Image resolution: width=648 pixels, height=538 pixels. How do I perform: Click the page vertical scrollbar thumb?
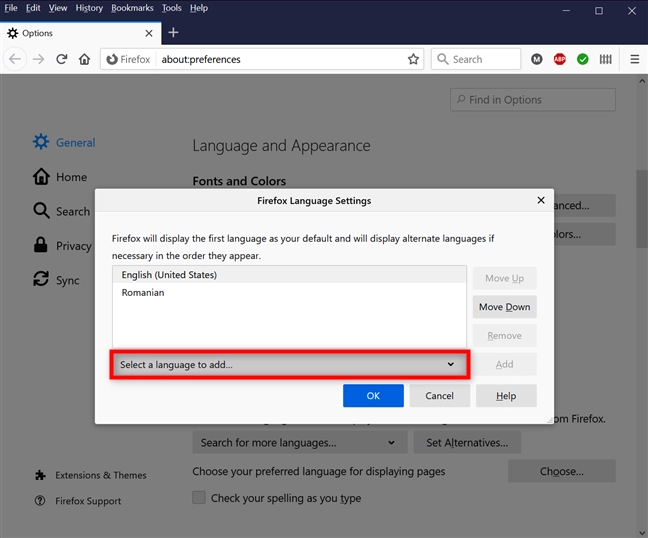(642, 209)
